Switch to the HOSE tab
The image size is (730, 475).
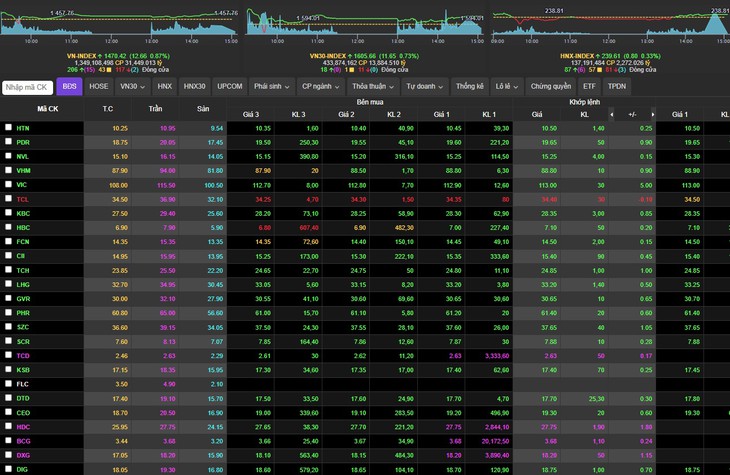99,87
